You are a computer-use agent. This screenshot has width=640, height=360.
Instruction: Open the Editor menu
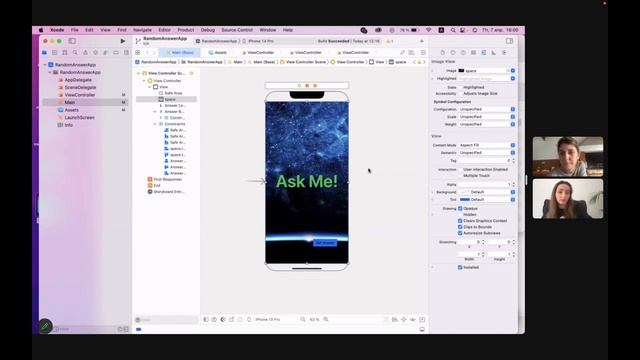click(164, 30)
